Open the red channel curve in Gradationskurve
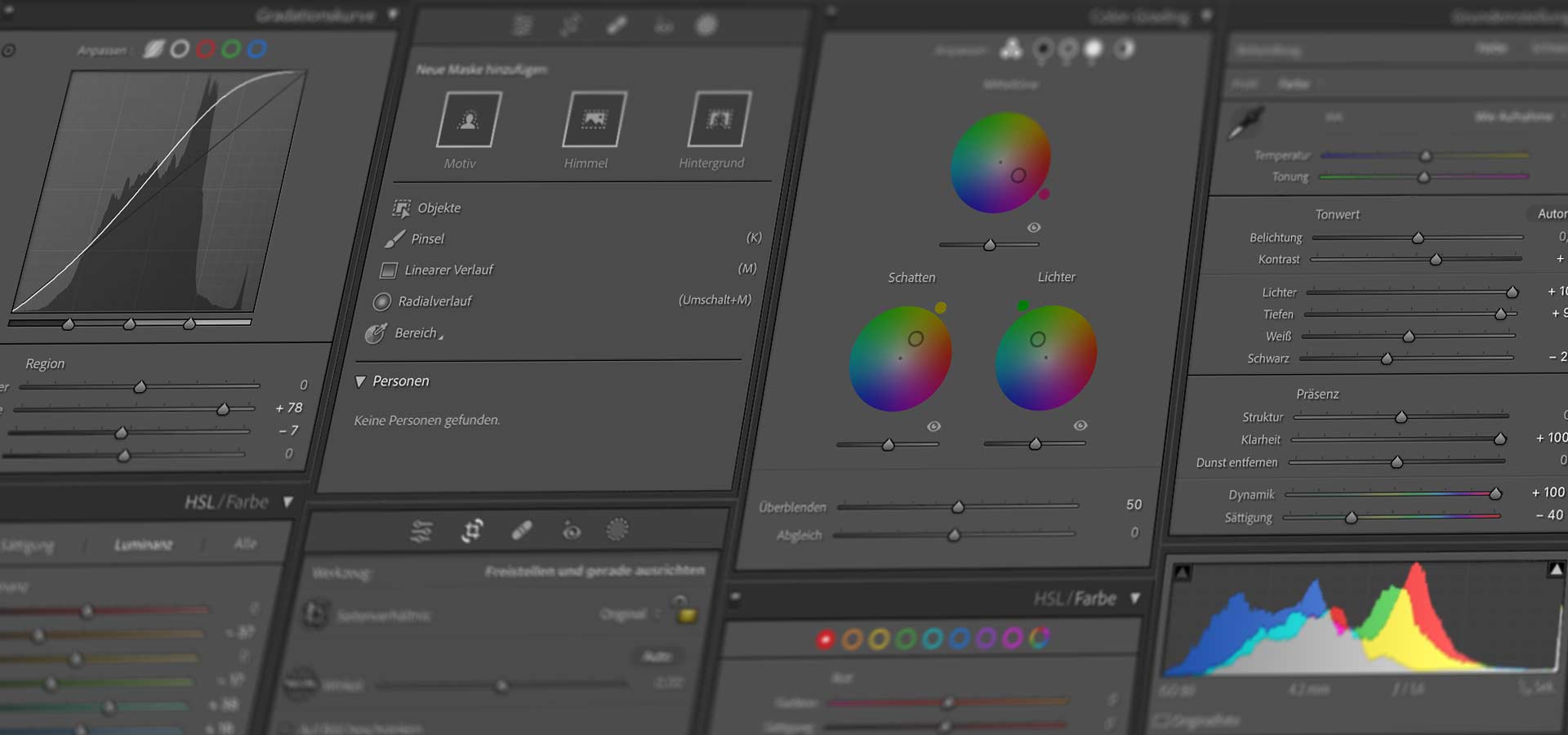 [204, 49]
